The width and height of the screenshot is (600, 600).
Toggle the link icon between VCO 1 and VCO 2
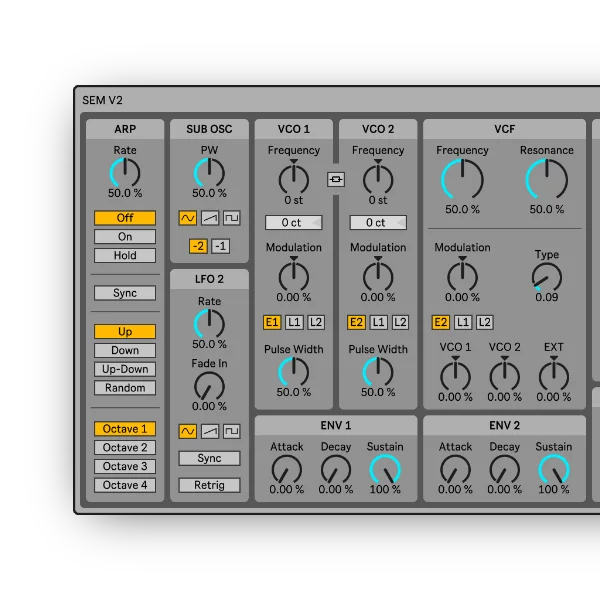click(336, 179)
